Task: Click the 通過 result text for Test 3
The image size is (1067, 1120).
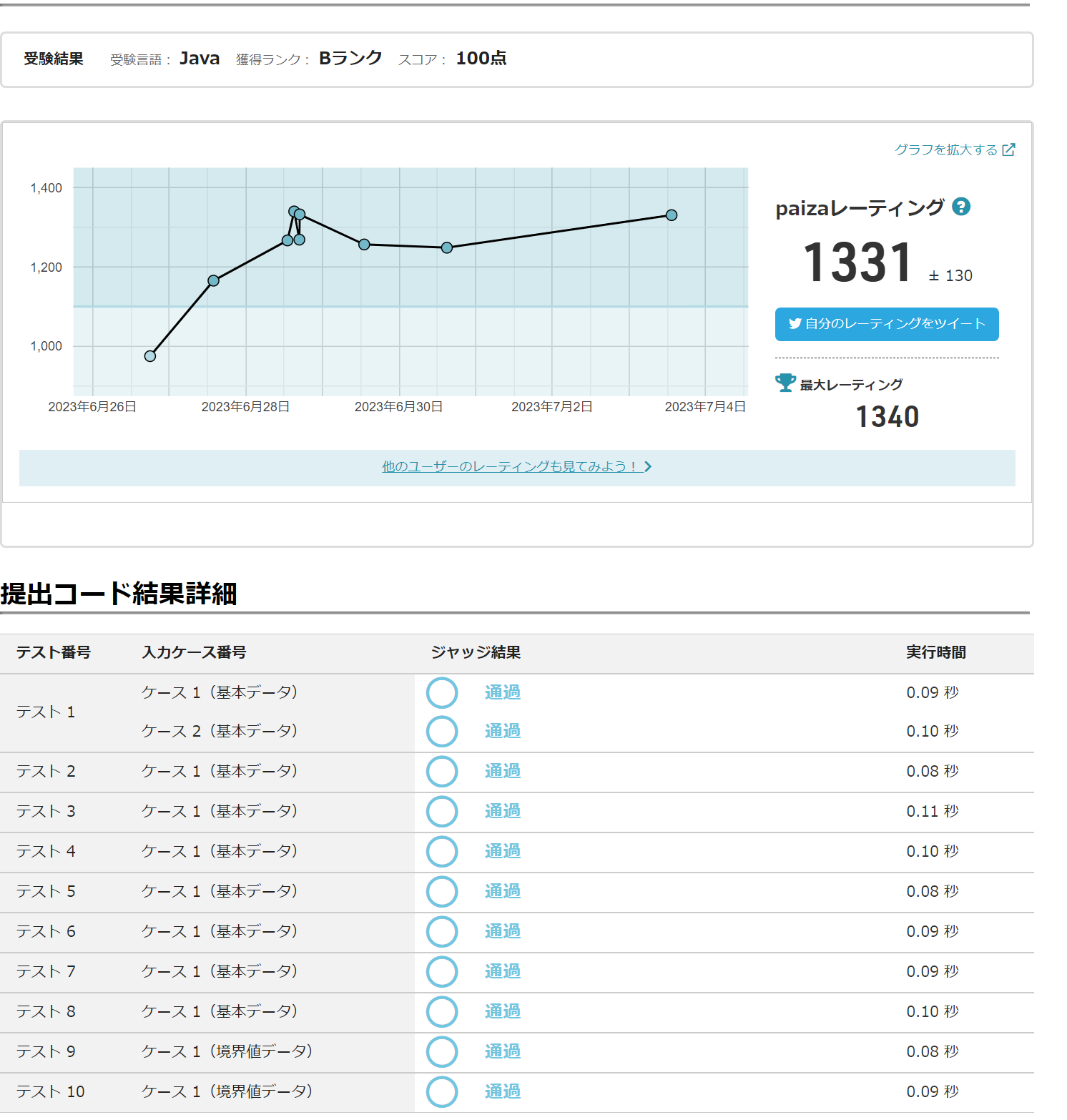Action: [502, 811]
